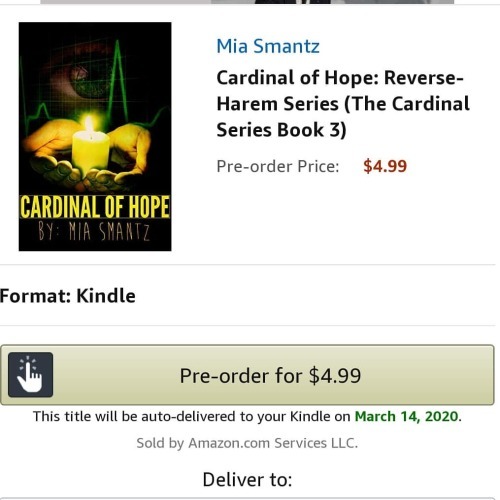This screenshot has width=500, height=500.
Task: Click the glowing candle on the cover
Action: pos(91,143)
